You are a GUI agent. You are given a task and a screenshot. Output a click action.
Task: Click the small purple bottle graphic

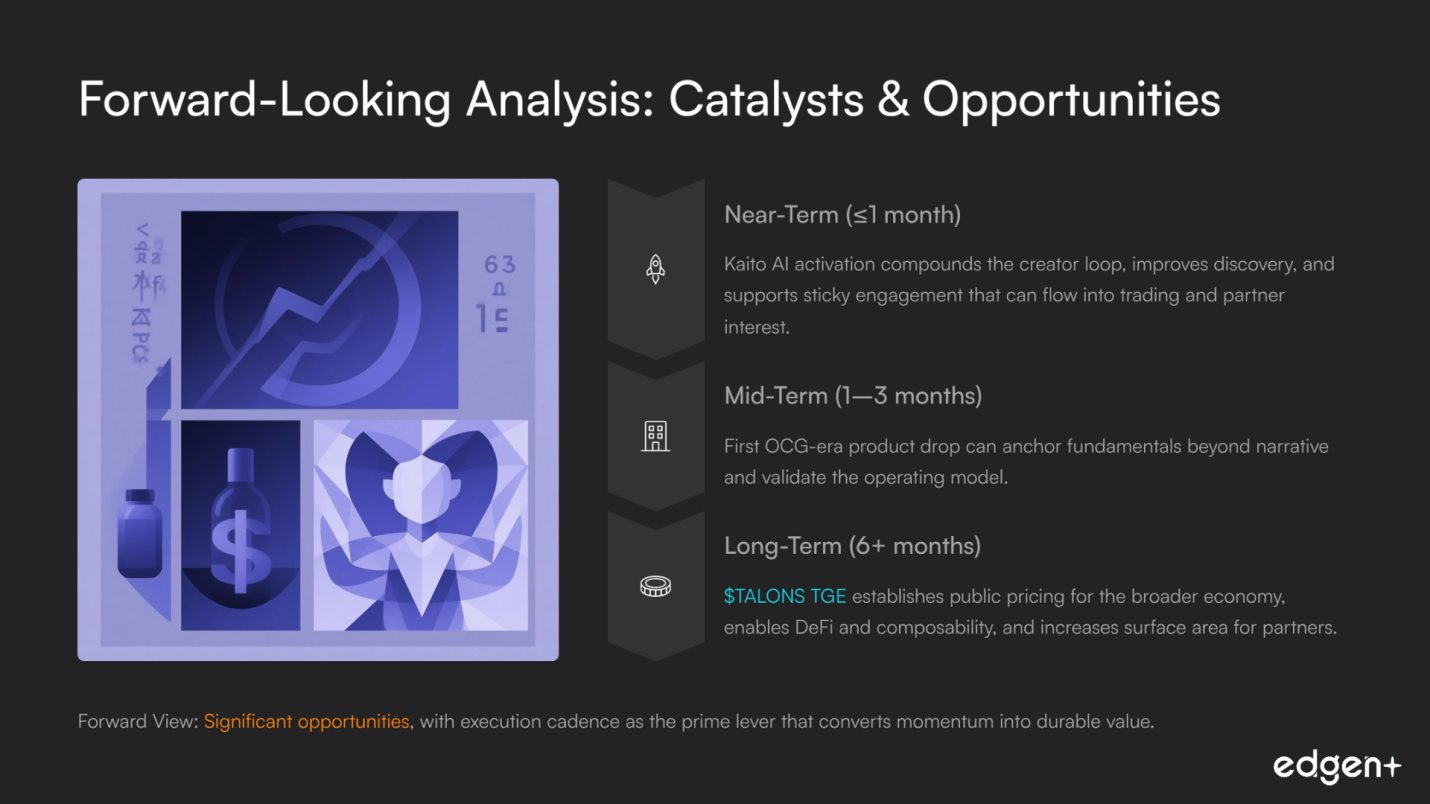point(140,533)
